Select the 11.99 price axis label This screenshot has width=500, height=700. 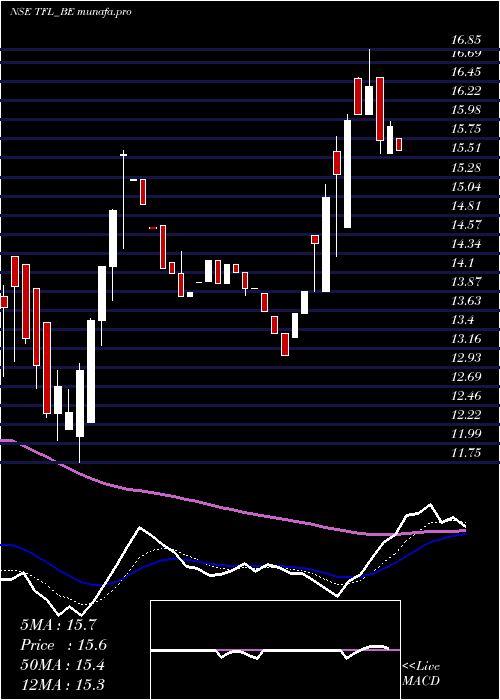[x=466, y=433]
